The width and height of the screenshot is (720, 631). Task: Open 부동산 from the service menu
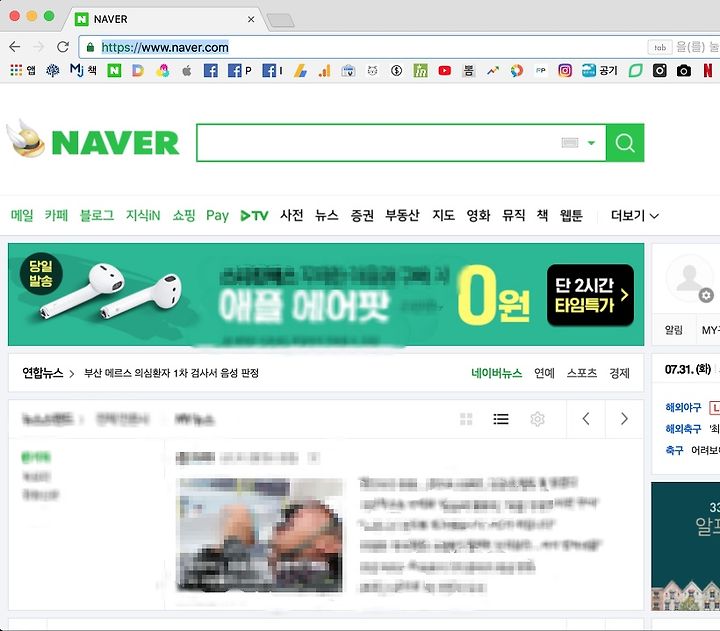point(402,215)
